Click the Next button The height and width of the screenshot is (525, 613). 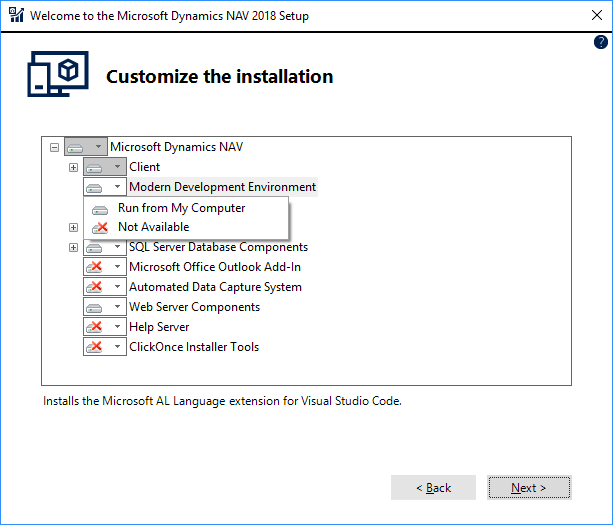pos(529,487)
